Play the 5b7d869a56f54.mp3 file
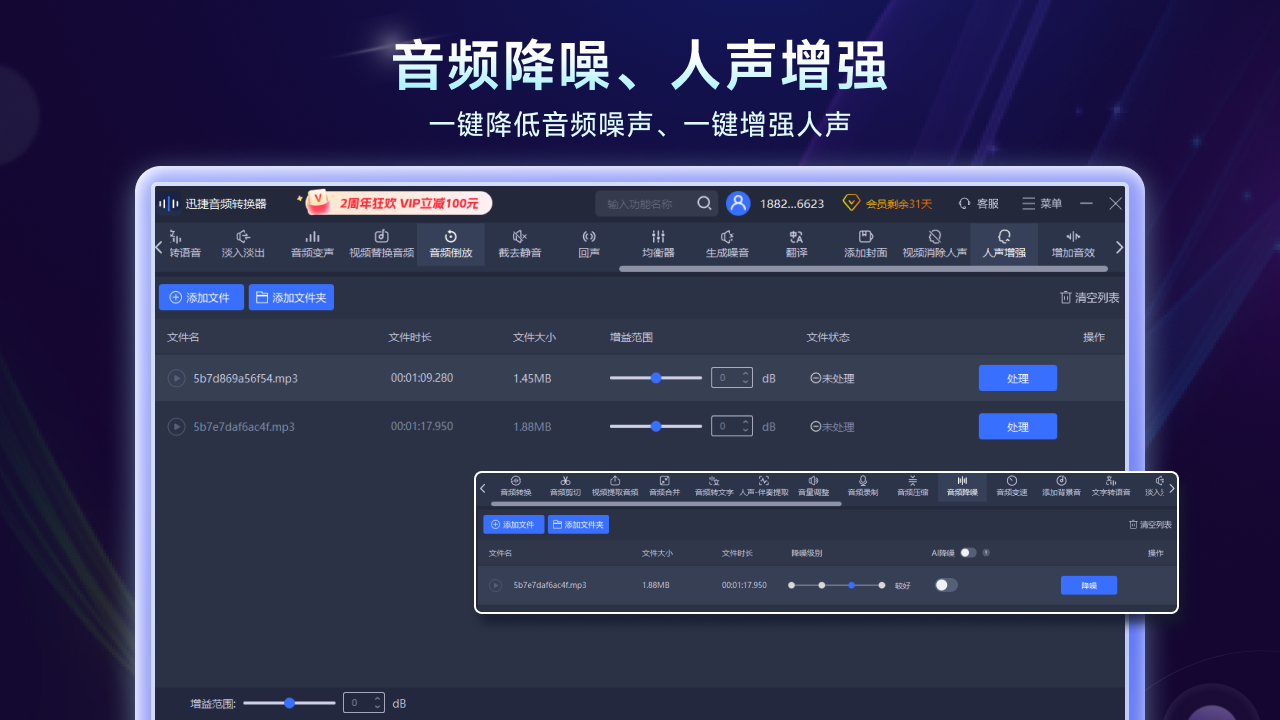This screenshot has height=720, width=1280. point(177,378)
